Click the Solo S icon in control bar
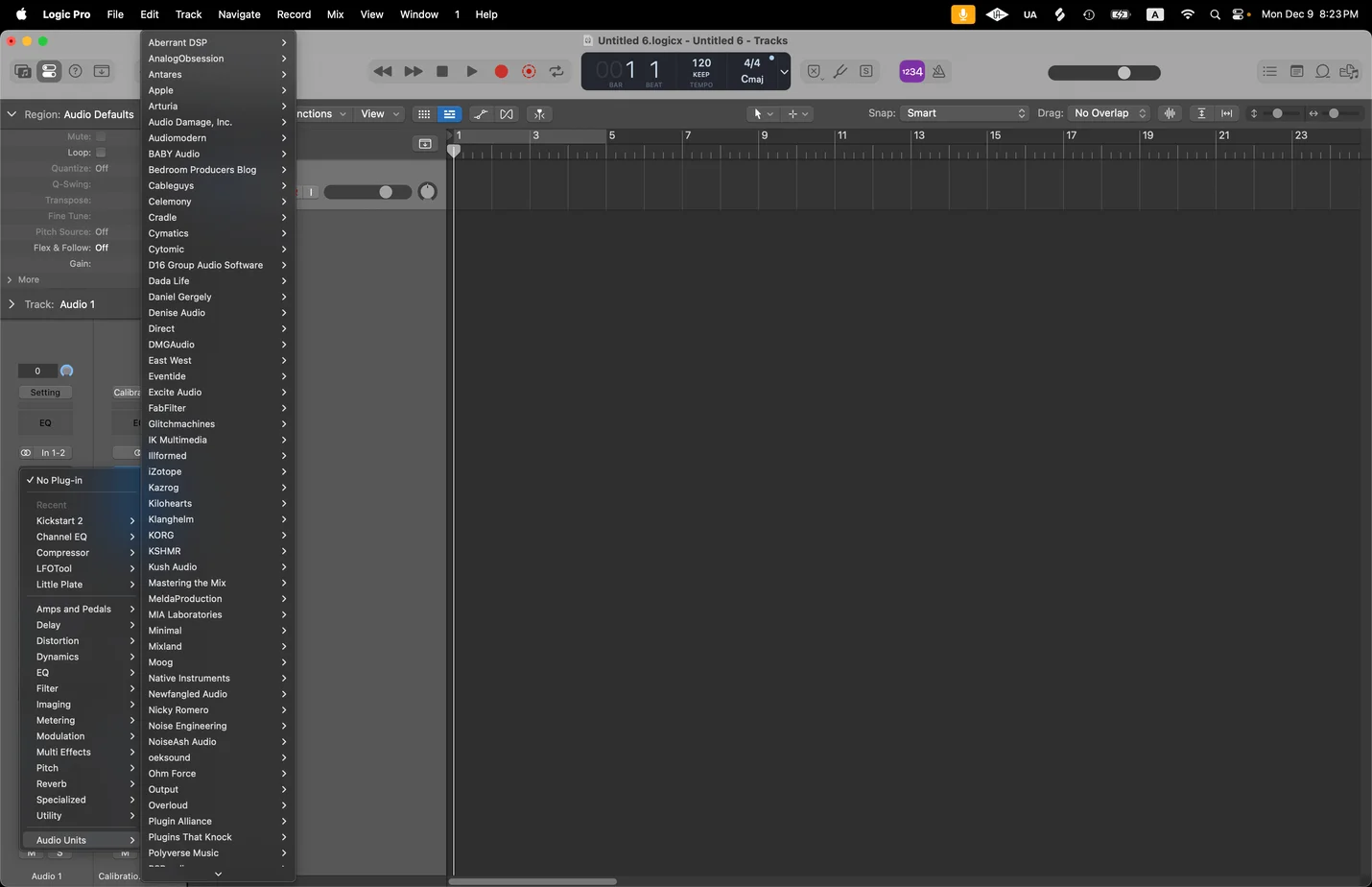Viewport: 1372px width, 887px height. [x=866, y=71]
